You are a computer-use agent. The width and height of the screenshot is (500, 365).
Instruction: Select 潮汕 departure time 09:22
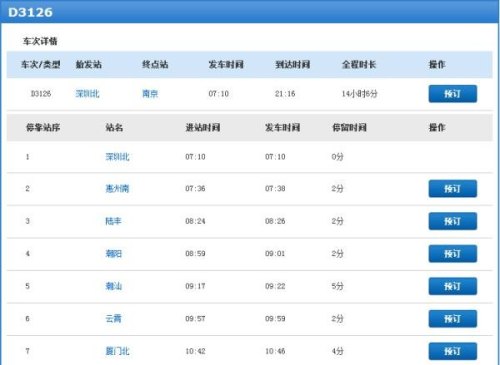(275, 286)
